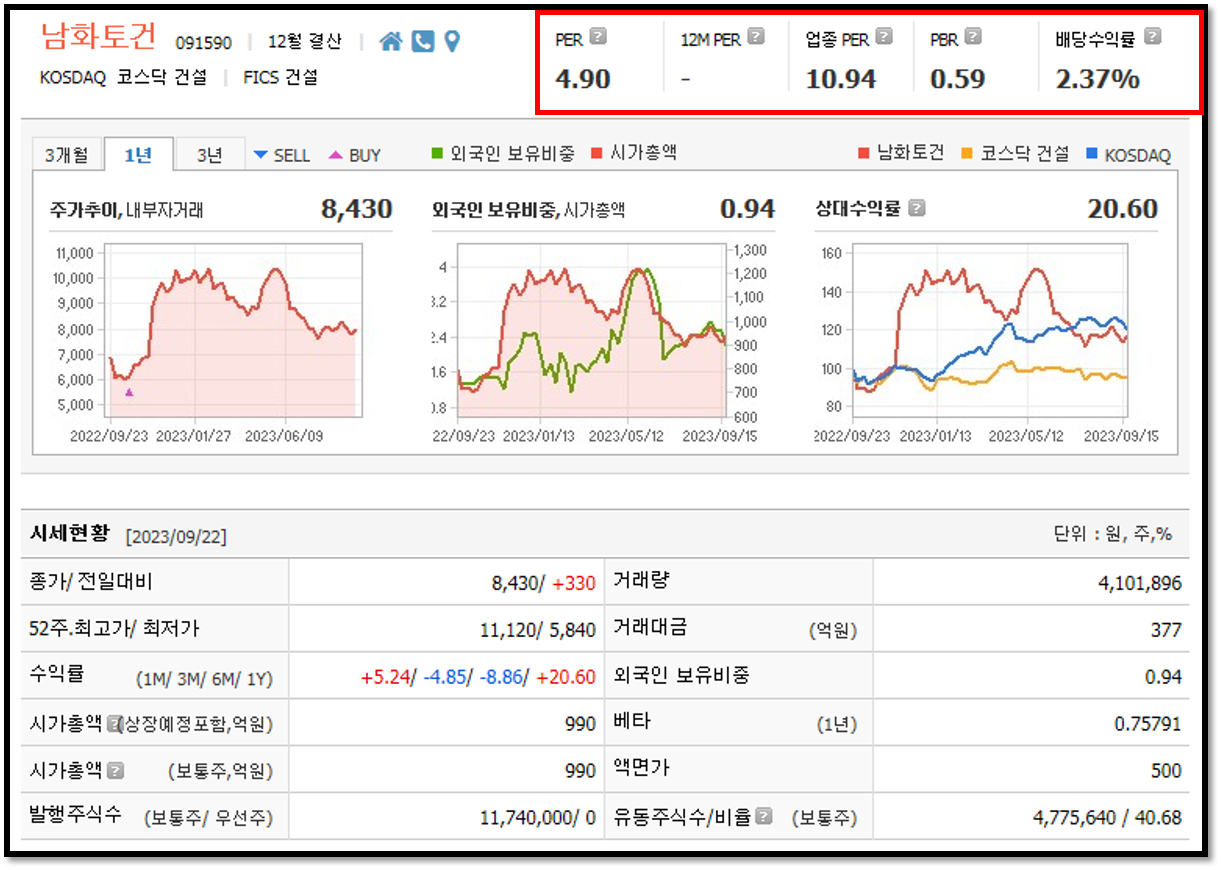The width and height of the screenshot is (1221, 870).
Task: Click the 종가/ 전일대비 row label
Action: pyautogui.click(x=92, y=582)
